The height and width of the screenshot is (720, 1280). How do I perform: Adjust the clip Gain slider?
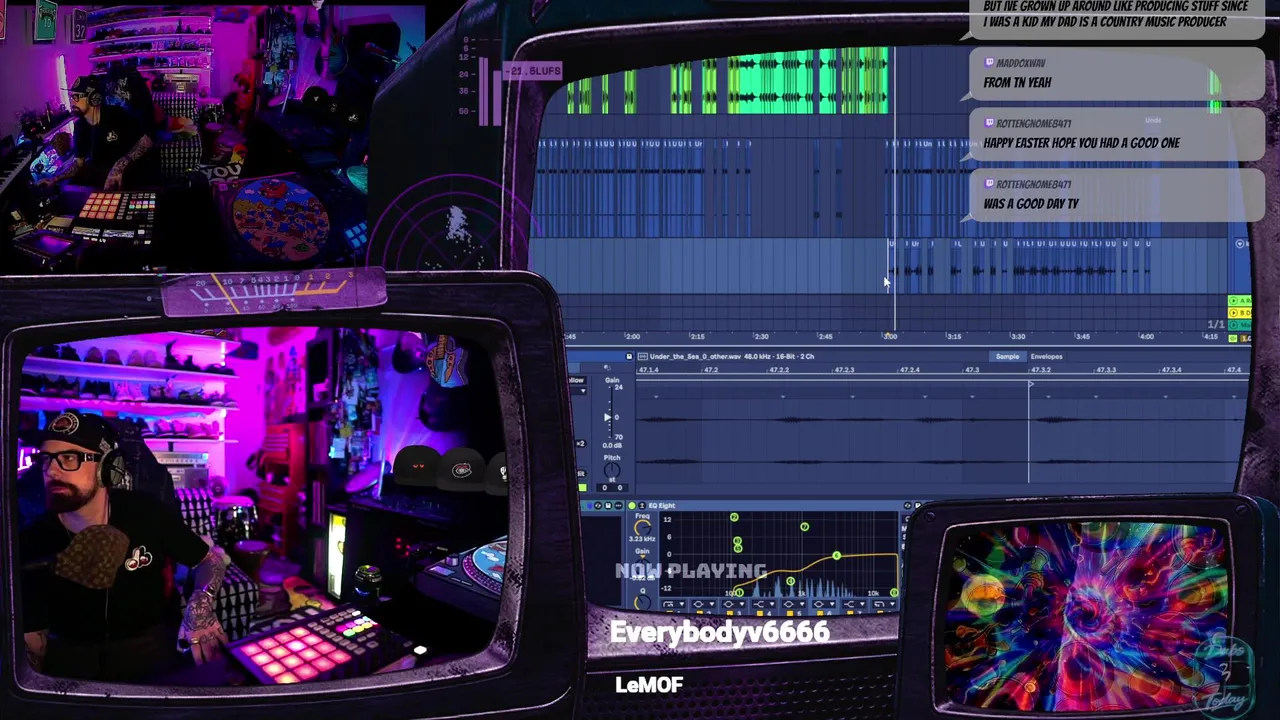point(608,417)
